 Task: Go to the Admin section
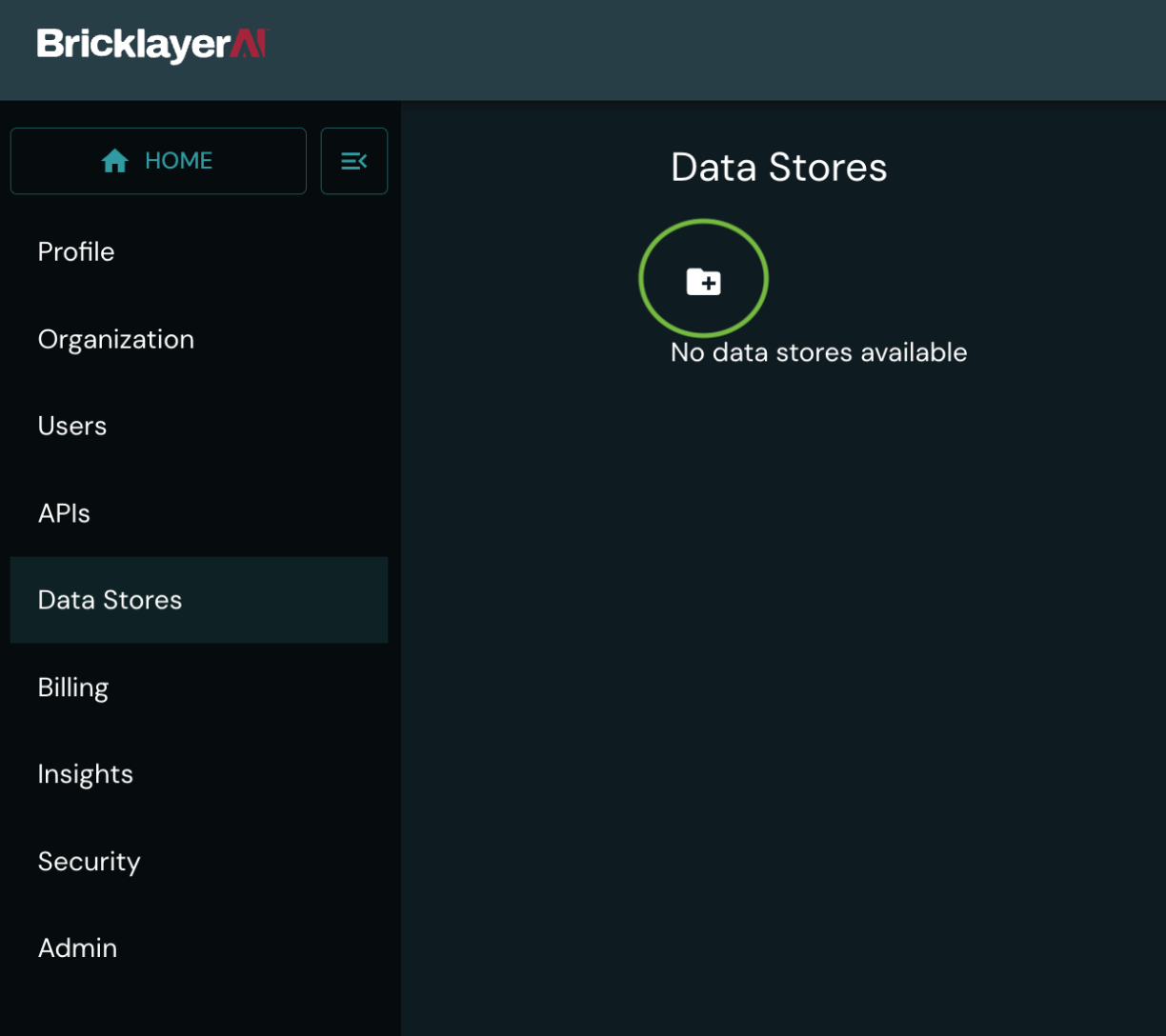(x=77, y=948)
